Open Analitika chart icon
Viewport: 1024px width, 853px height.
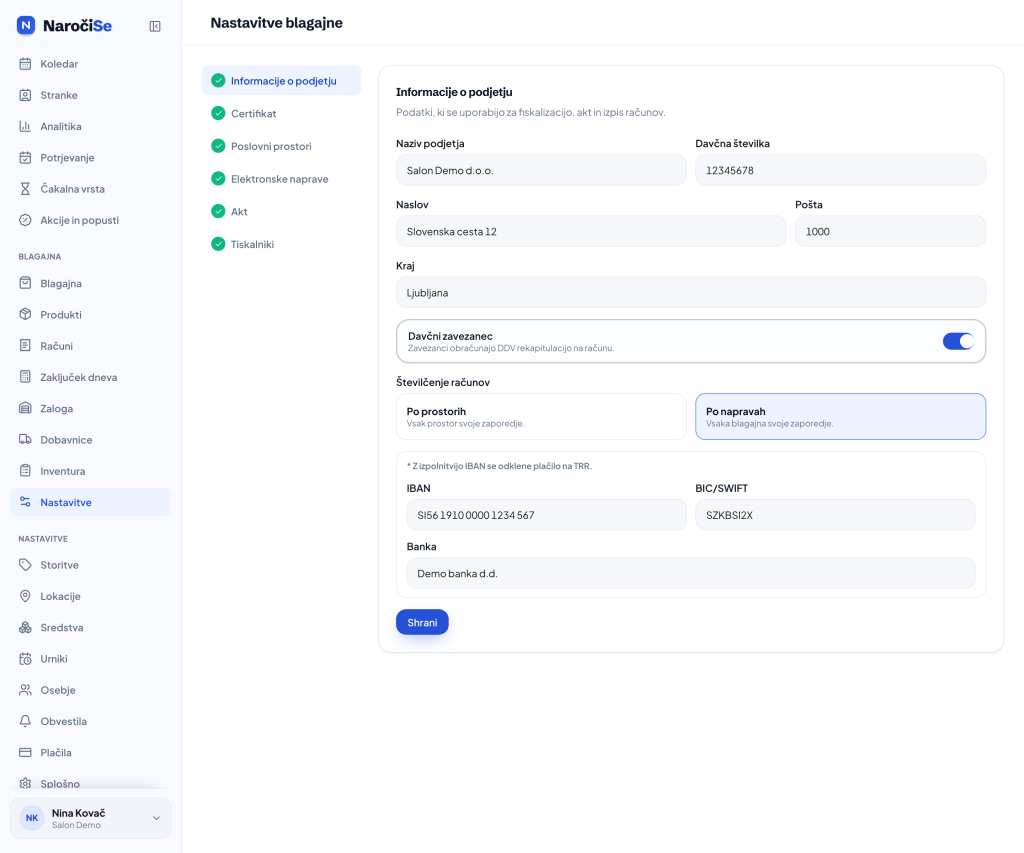point(25,127)
